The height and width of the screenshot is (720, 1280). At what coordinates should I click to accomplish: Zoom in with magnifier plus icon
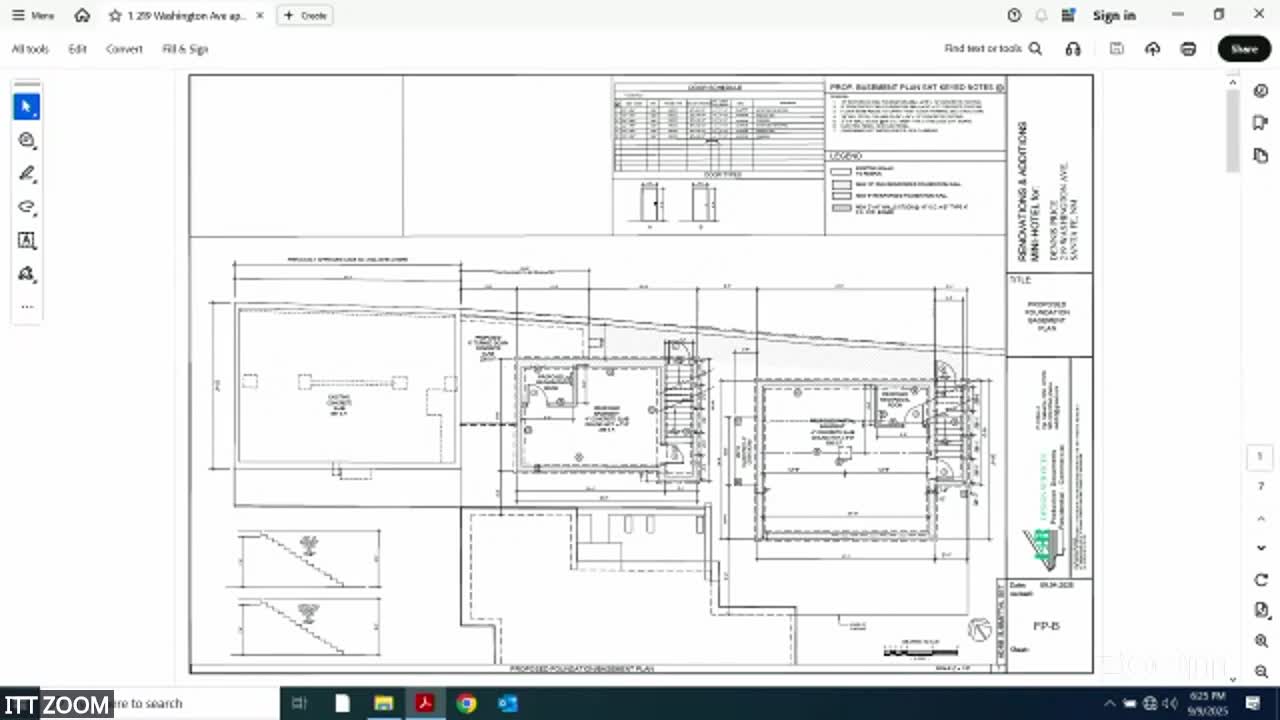coord(1261,641)
